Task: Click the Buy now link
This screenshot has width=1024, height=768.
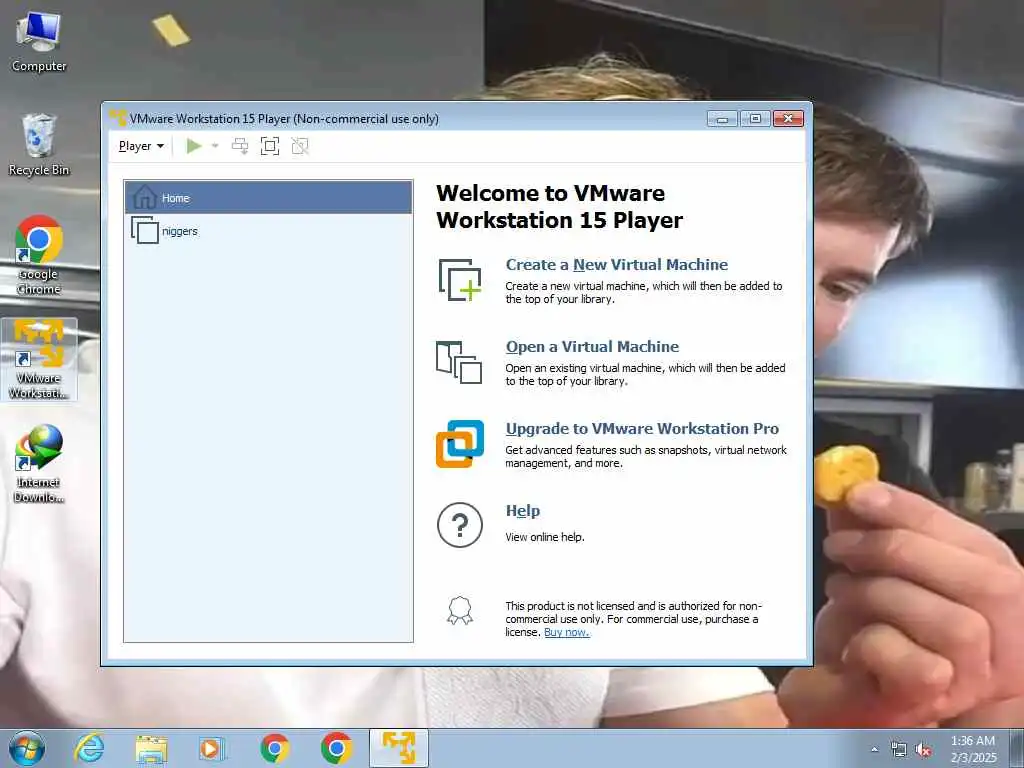Action: (567, 632)
